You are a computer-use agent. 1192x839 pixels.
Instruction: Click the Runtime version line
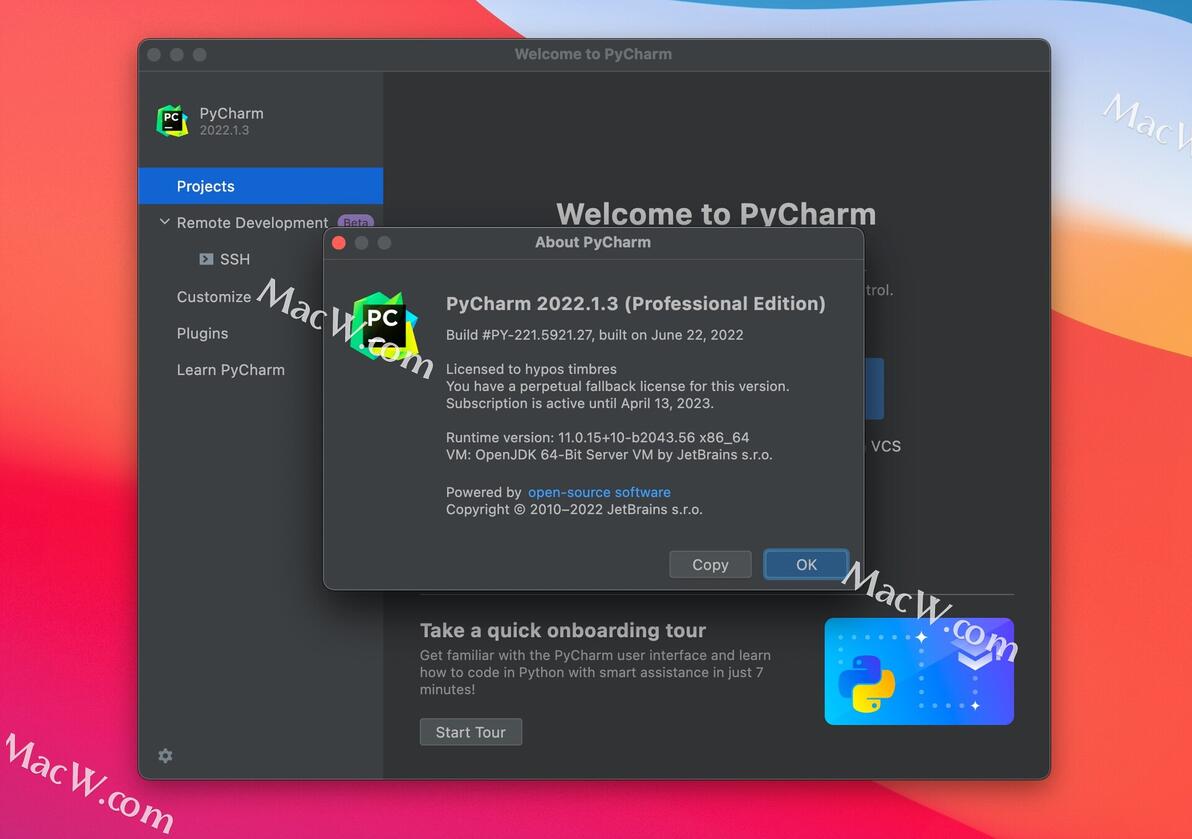(x=598, y=437)
